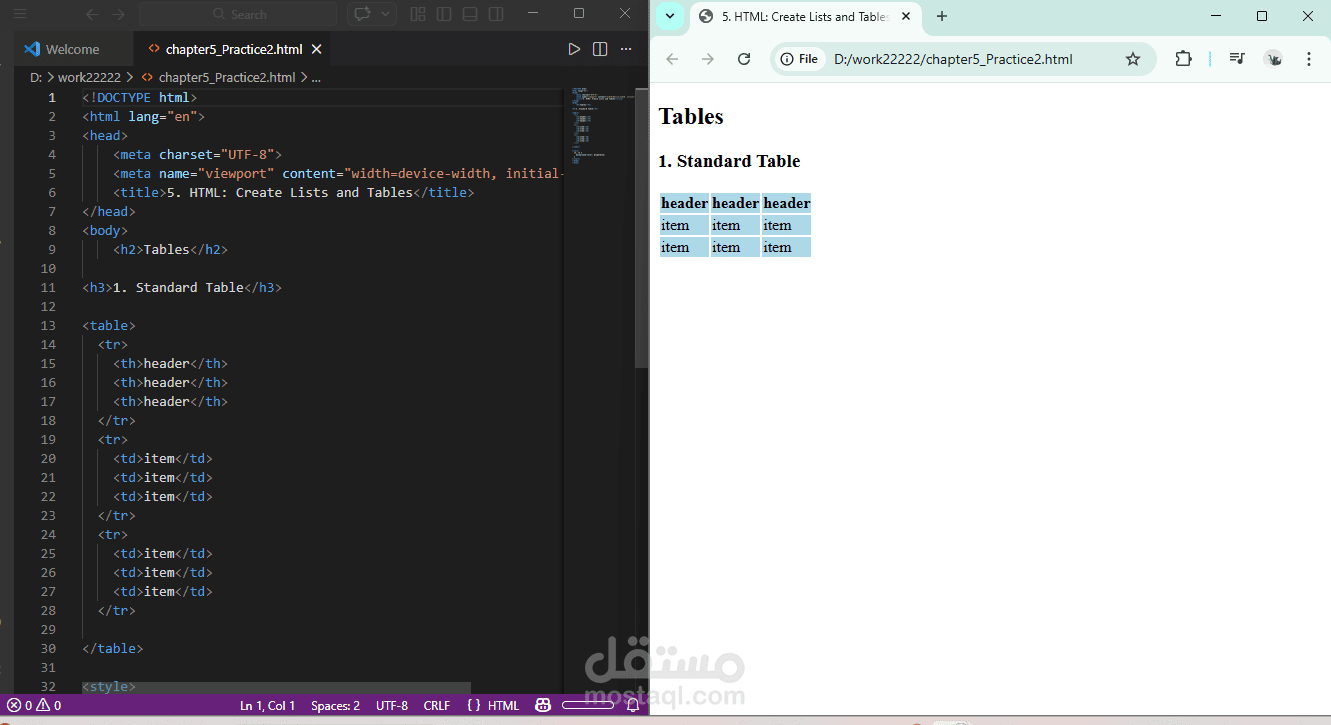Image resolution: width=1331 pixels, height=725 pixels.
Task: Run the current file with play icon
Action: point(574,49)
